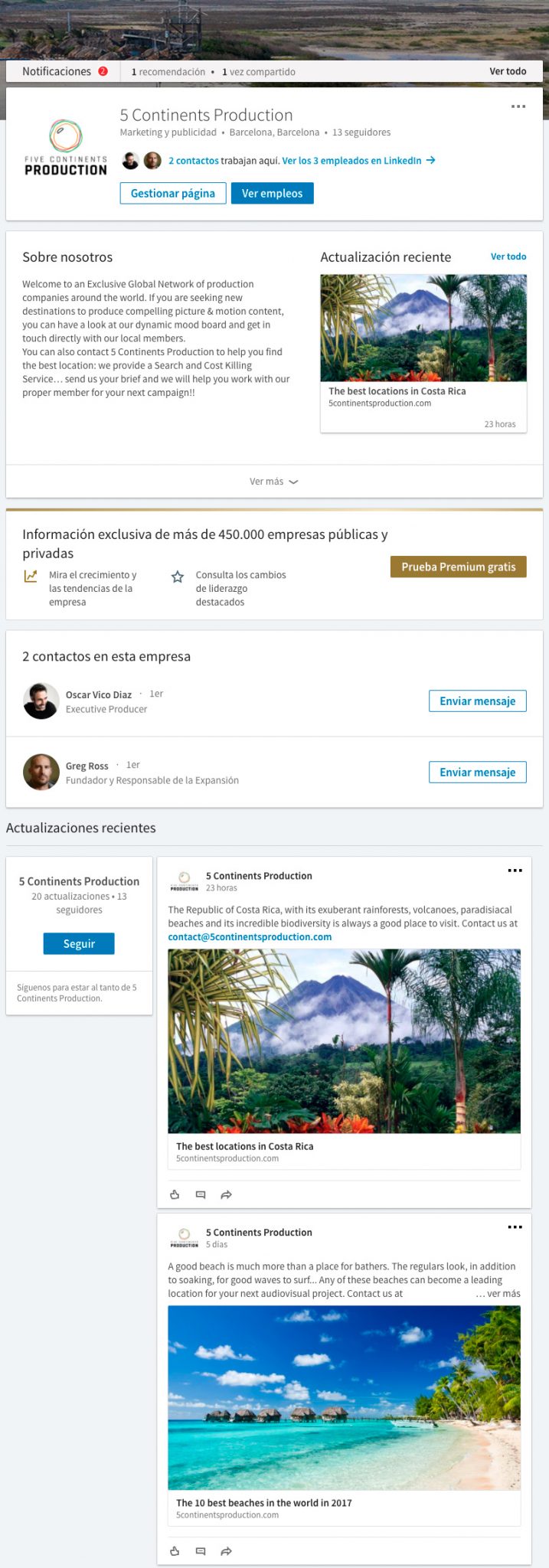This screenshot has width=549, height=1568.
Task: Send message to Oscar Vico Diaz
Action: (477, 701)
